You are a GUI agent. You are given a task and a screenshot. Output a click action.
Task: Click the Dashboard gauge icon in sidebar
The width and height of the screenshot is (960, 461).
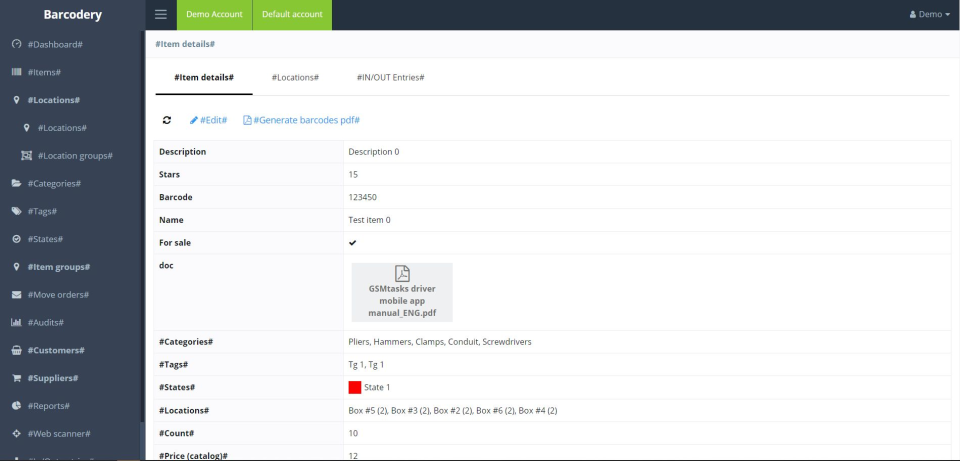click(x=17, y=44)
